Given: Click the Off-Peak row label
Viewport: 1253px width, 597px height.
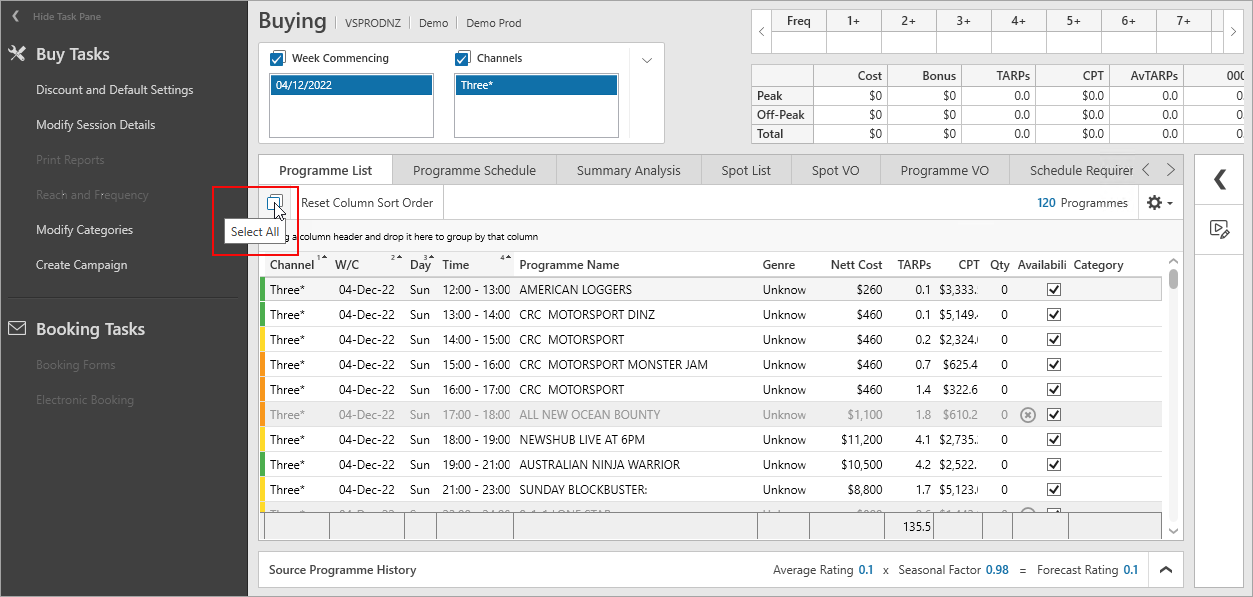Looking at the screenshot, I should [781, 114].
